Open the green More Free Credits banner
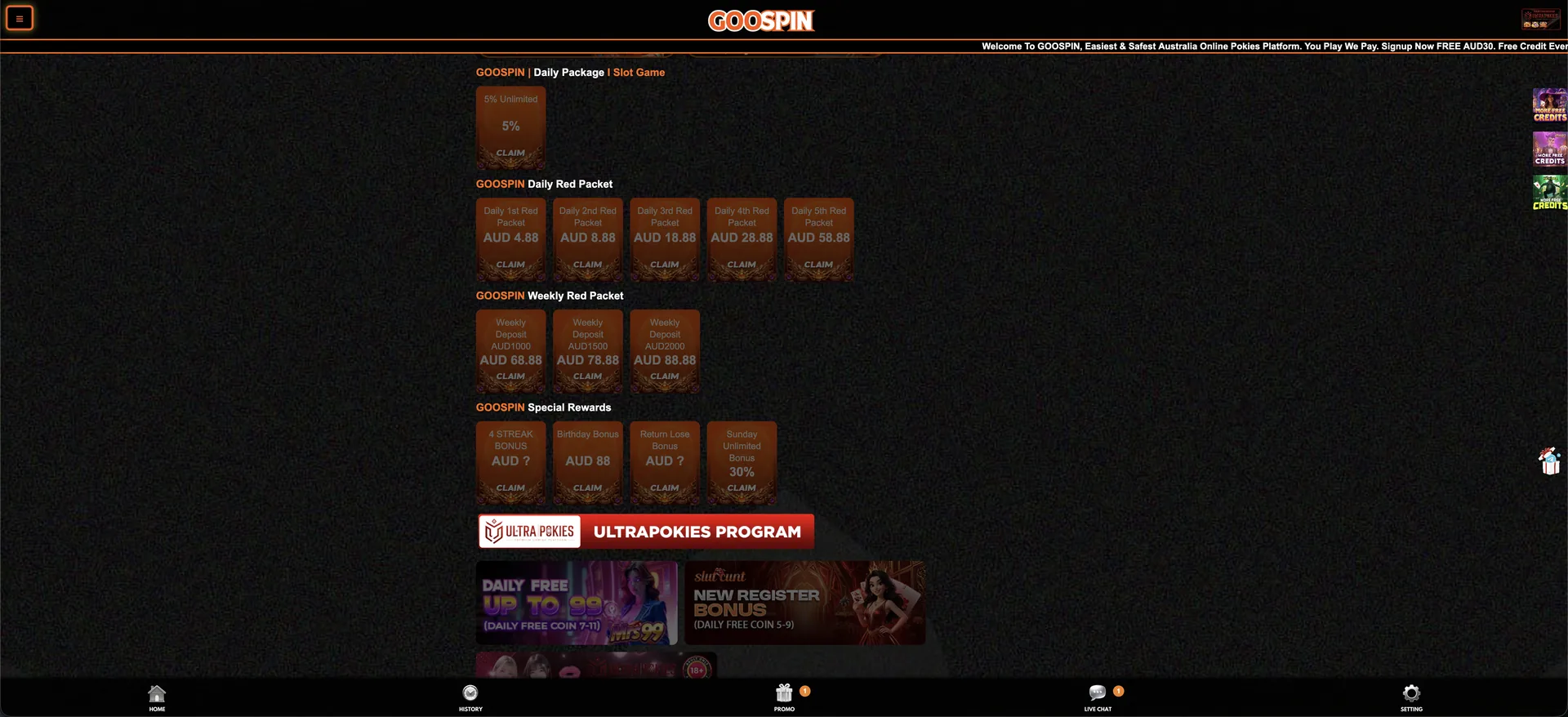The width and height of the screenshot is (1568, 717). 1549,194
